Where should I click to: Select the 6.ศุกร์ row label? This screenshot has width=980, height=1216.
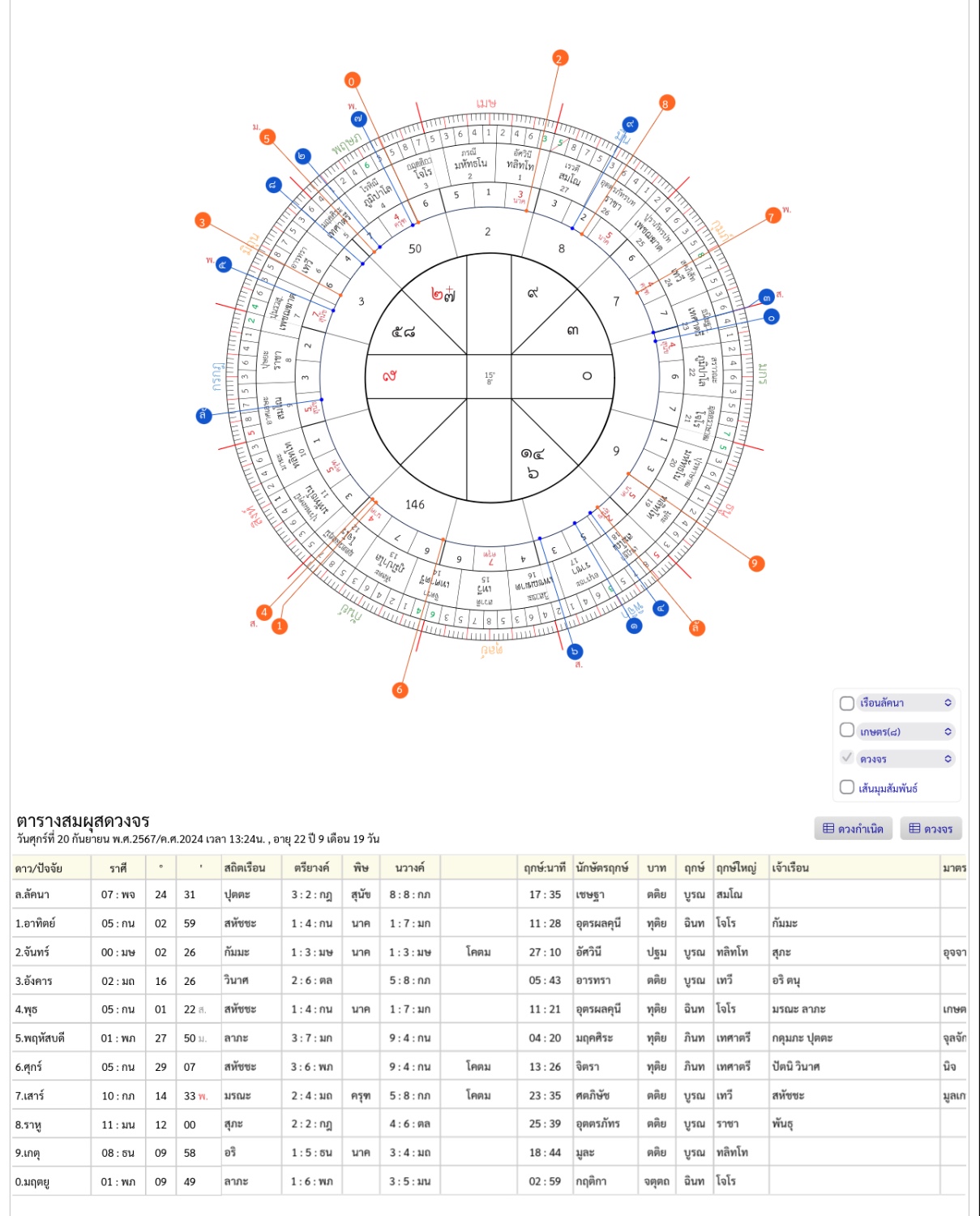coord(28,1067)
